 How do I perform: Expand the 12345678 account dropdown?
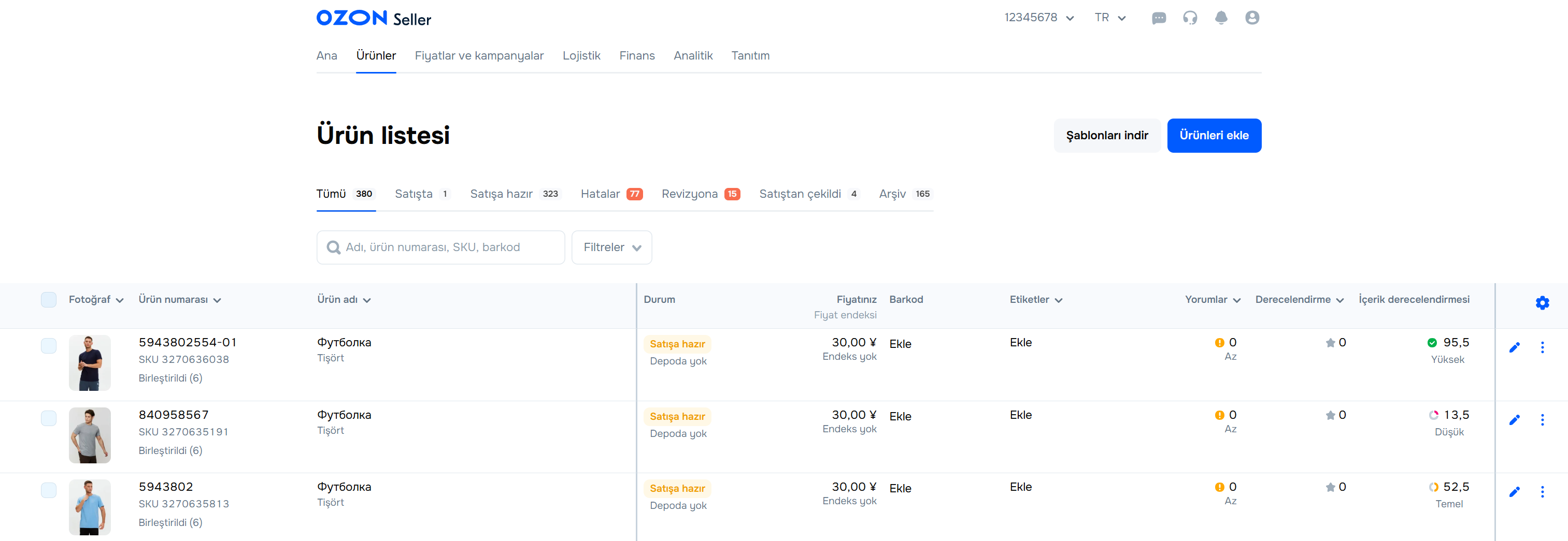coord(1038,18)
